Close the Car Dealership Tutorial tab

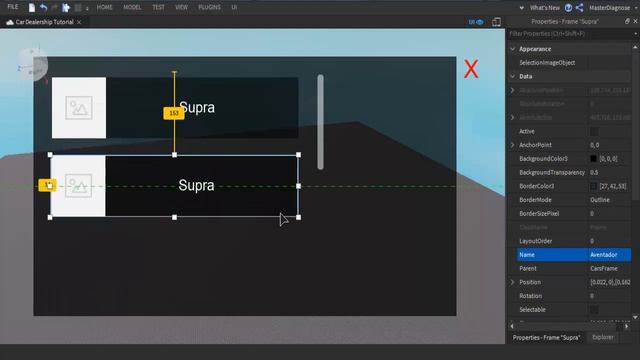point(79,22)
